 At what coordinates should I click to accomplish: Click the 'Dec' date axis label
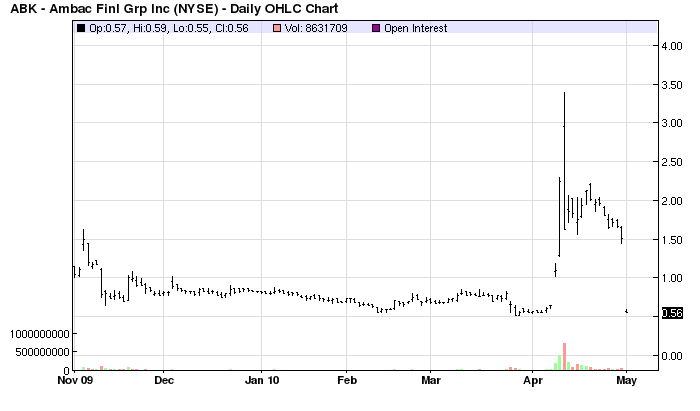(x=164, y=380)
